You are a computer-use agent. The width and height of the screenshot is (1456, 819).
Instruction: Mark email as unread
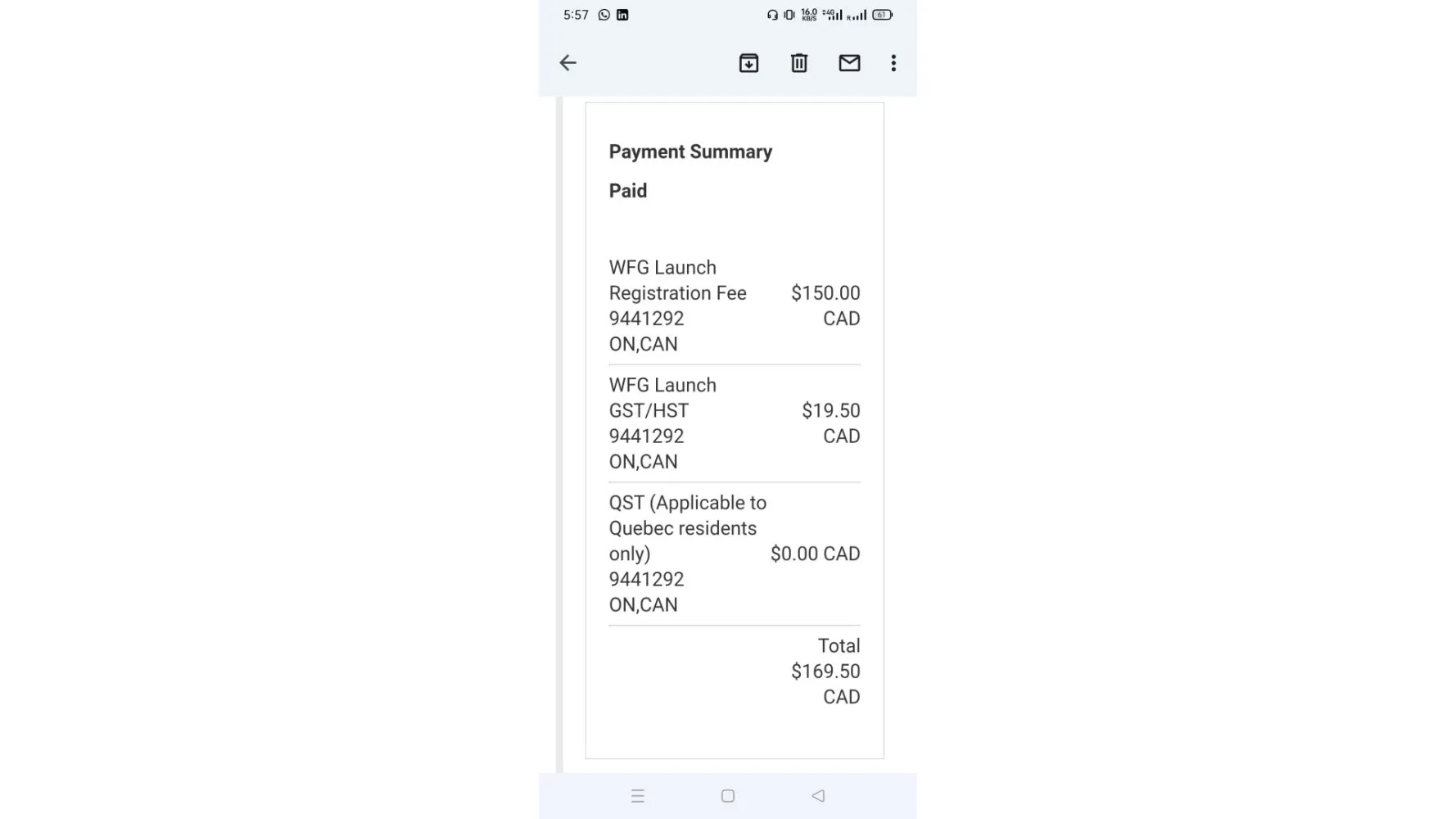(x=849, y=63)
